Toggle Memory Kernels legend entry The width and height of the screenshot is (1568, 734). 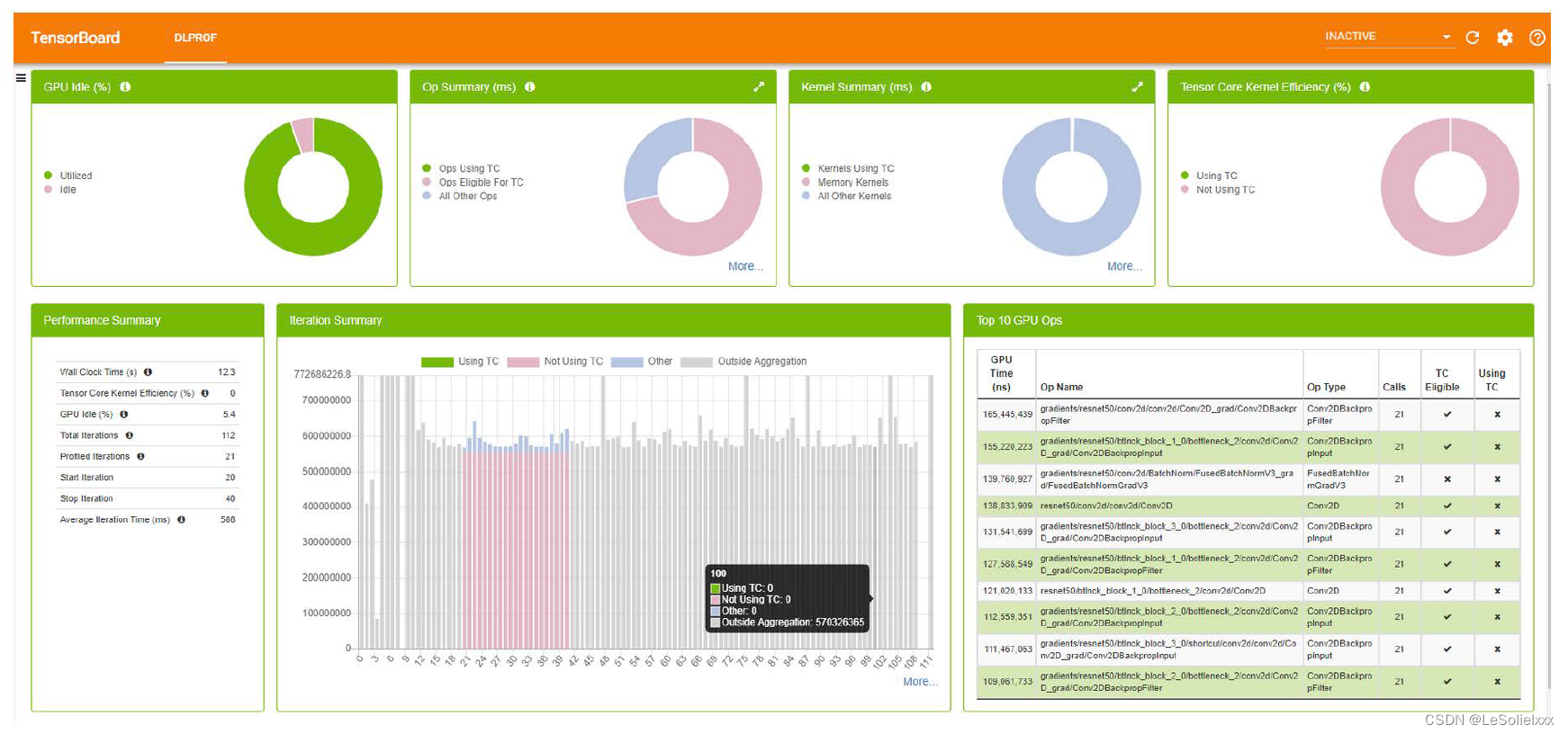[845, 183]
